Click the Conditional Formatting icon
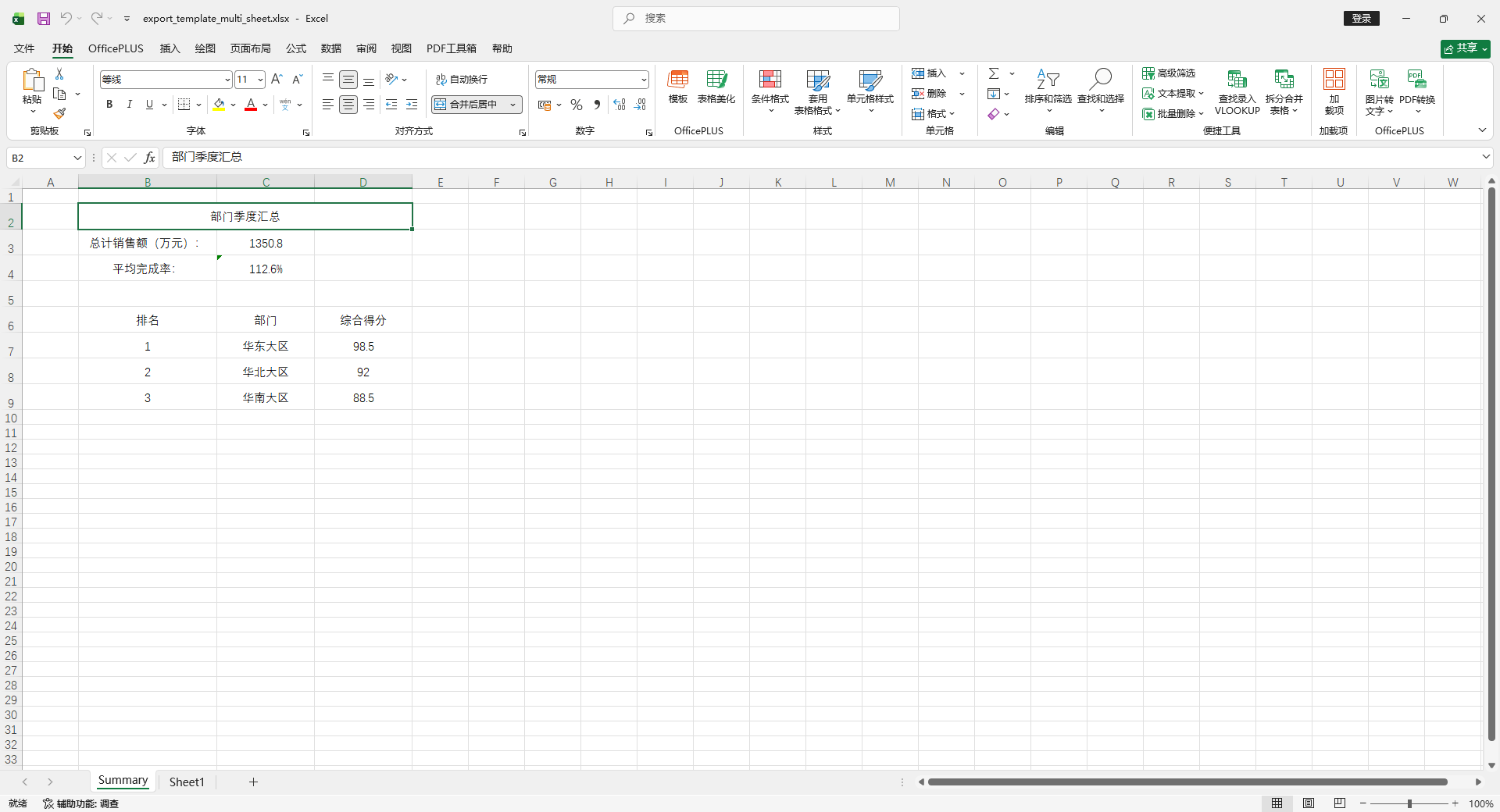The height and width of the screenshot is (812, 1500). click(x=770, y=80)
